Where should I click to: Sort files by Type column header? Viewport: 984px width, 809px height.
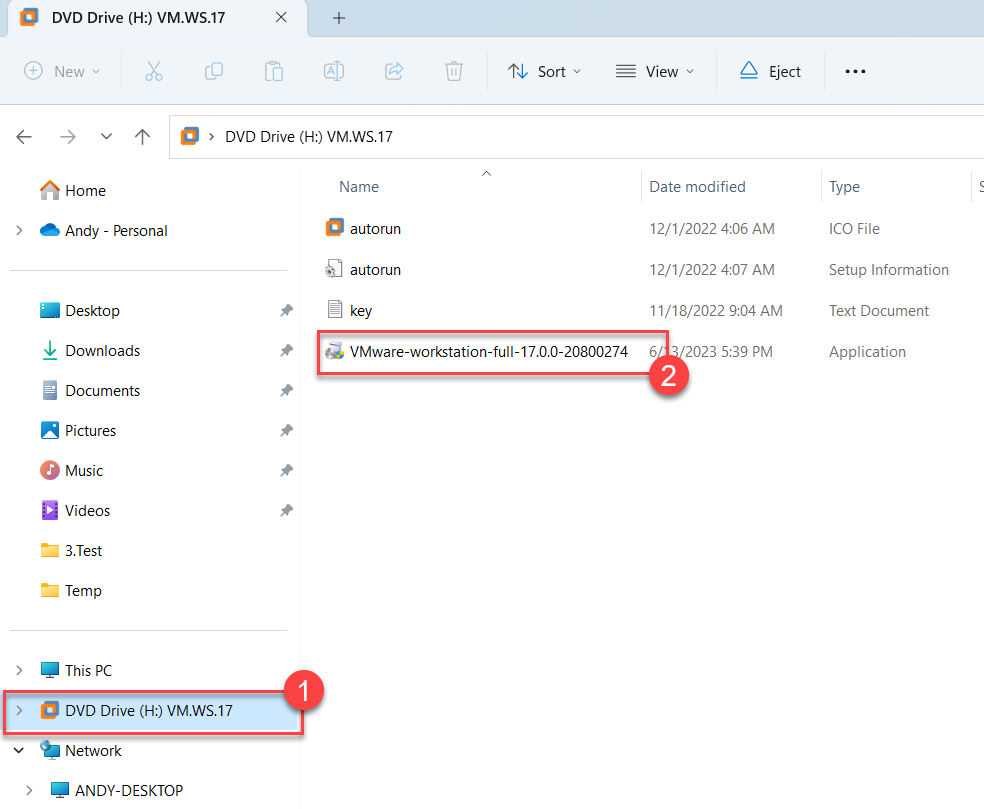point(844,187)
